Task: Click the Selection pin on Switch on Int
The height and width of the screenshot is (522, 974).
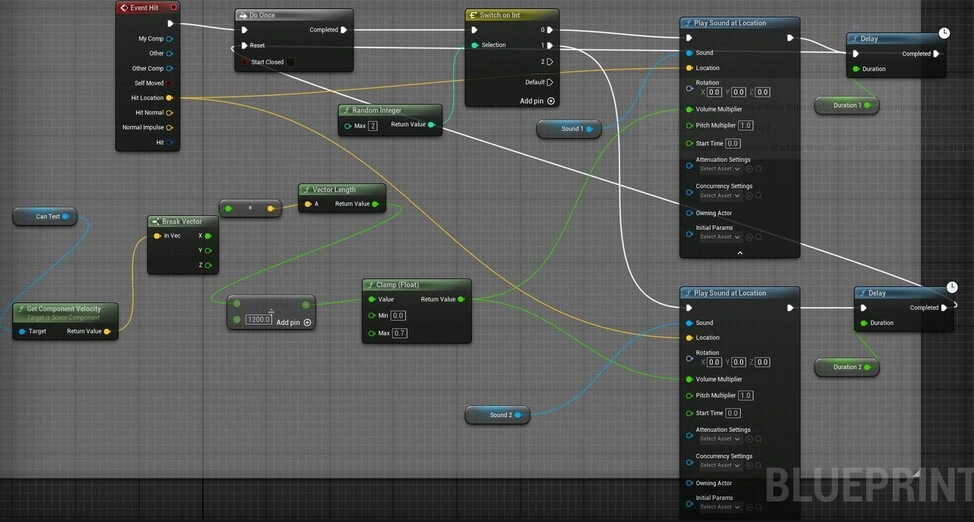Action: (x=475, y=45)
